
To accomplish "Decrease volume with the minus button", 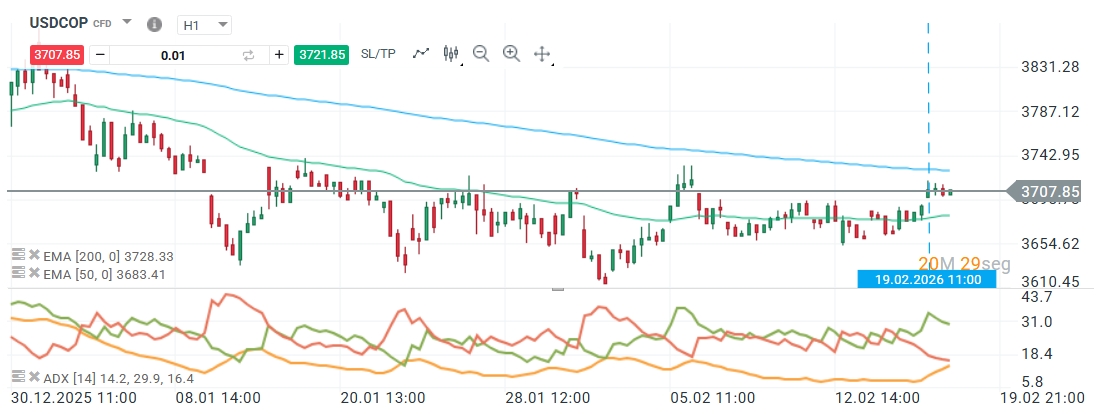I will pos(101,55).
